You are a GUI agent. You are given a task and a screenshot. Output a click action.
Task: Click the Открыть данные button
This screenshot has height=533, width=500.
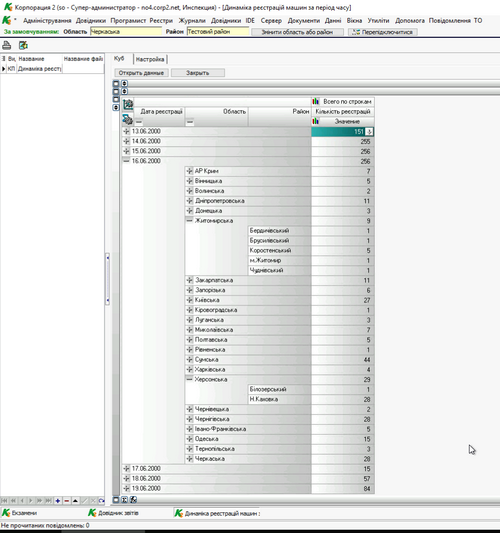(141, 73)
